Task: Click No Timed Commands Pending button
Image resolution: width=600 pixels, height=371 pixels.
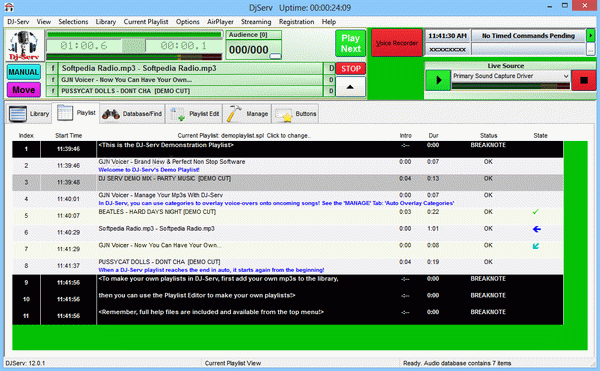Action: point(528,36)
